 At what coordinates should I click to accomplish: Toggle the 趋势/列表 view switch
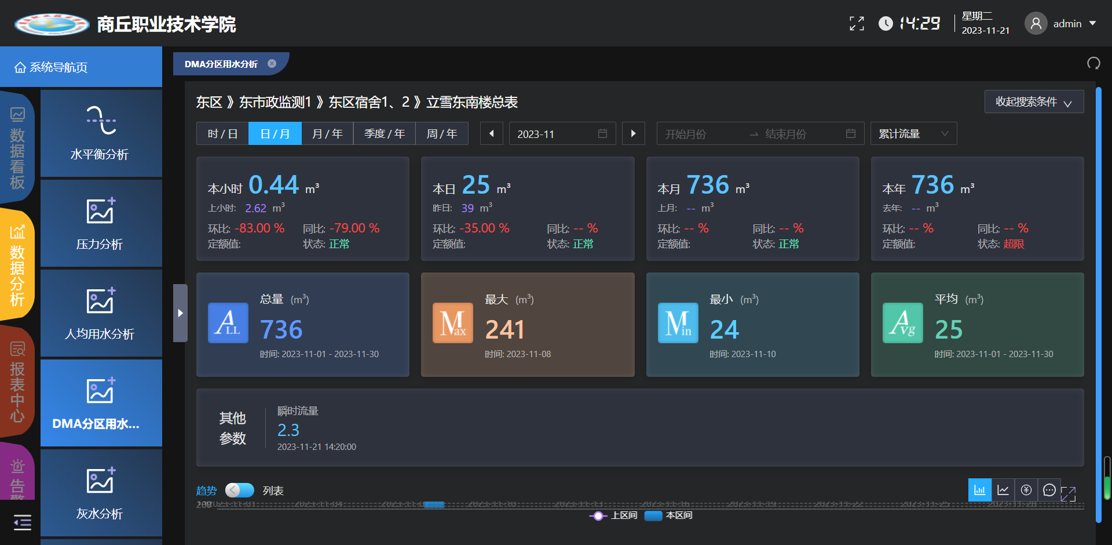click(x=239, y=490)
